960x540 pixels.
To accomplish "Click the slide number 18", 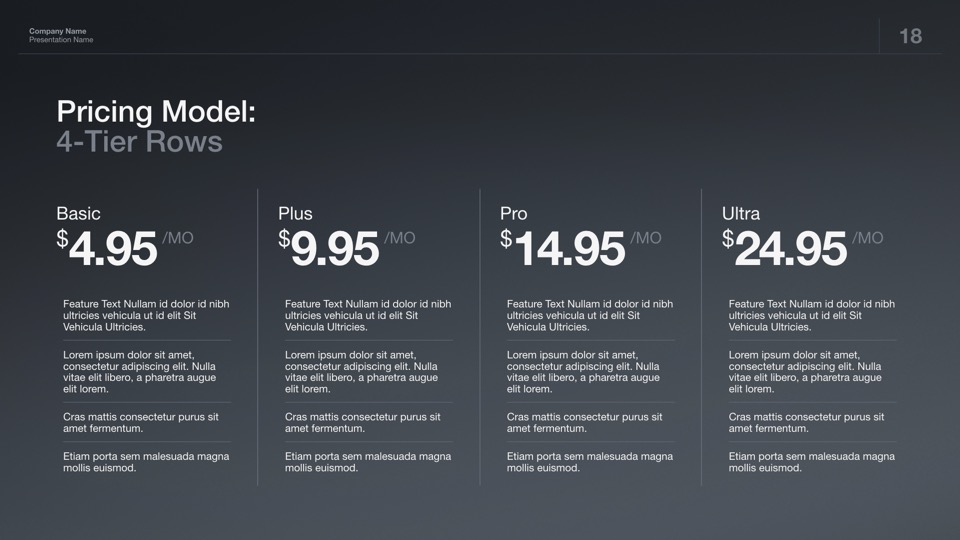I will click(910, 37).
